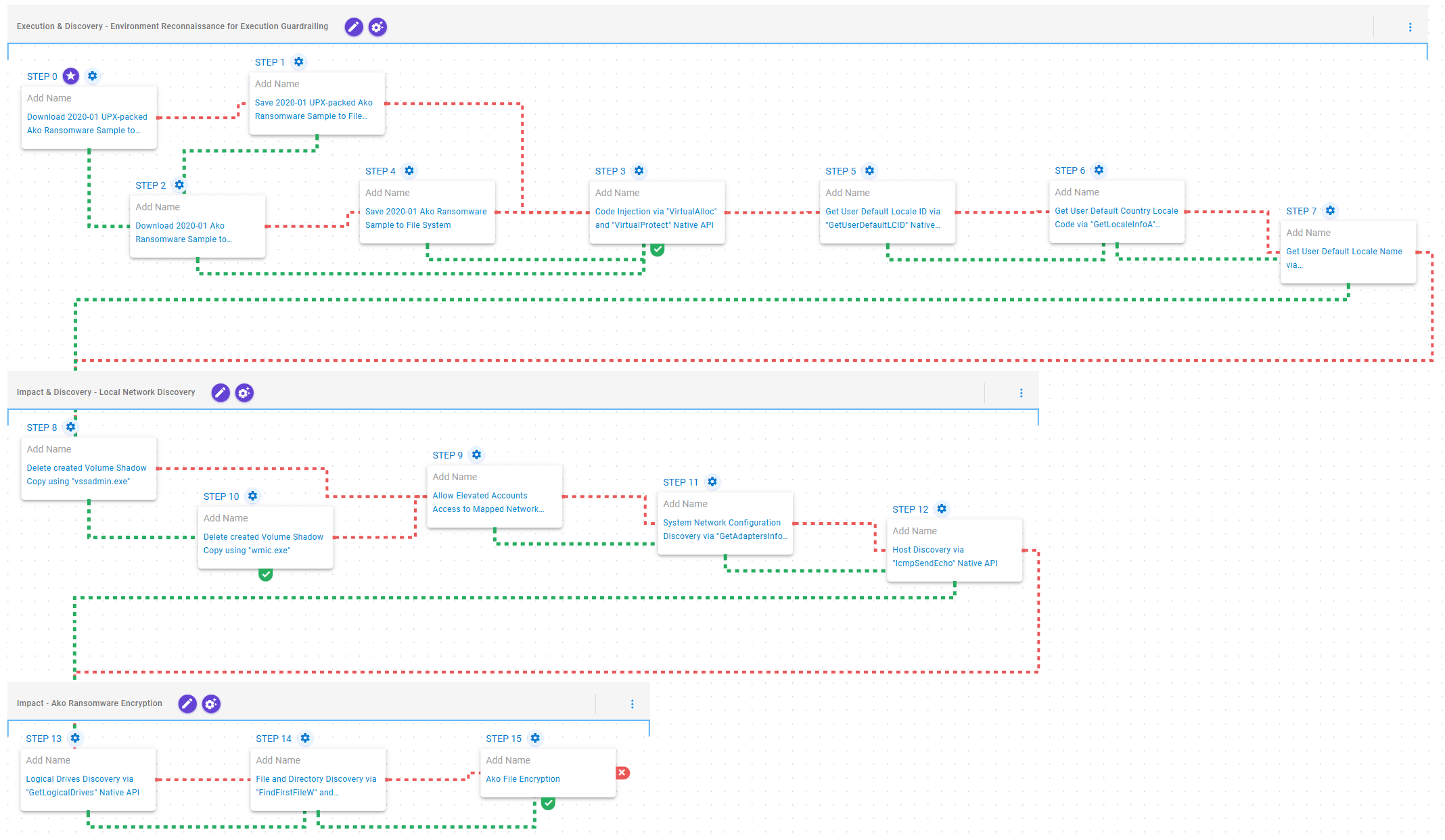Click green checkmark below STEP 3 node
Screen dimensions: 1445x840
coord(657,250)
